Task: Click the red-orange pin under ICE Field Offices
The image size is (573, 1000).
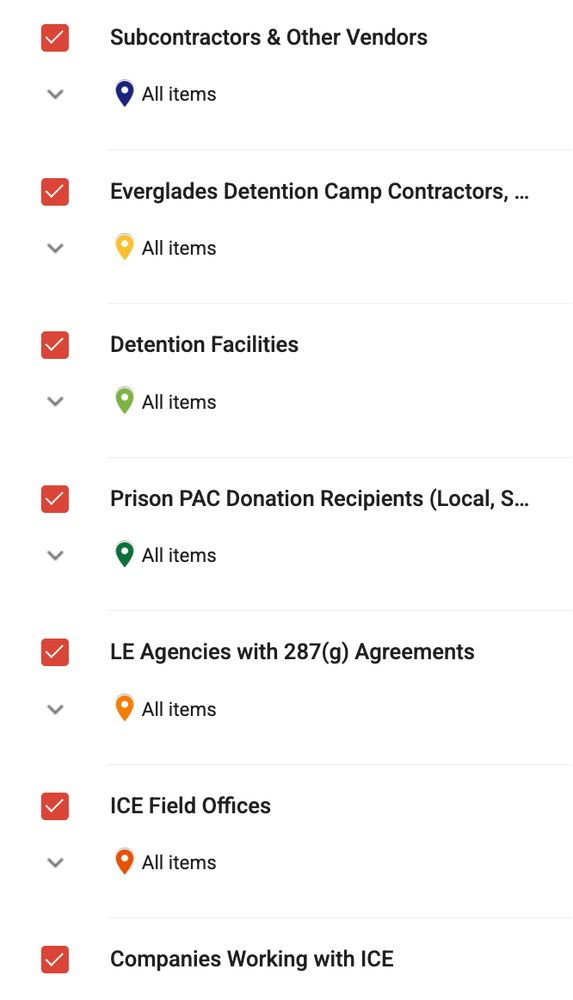Action: [124, 862]
